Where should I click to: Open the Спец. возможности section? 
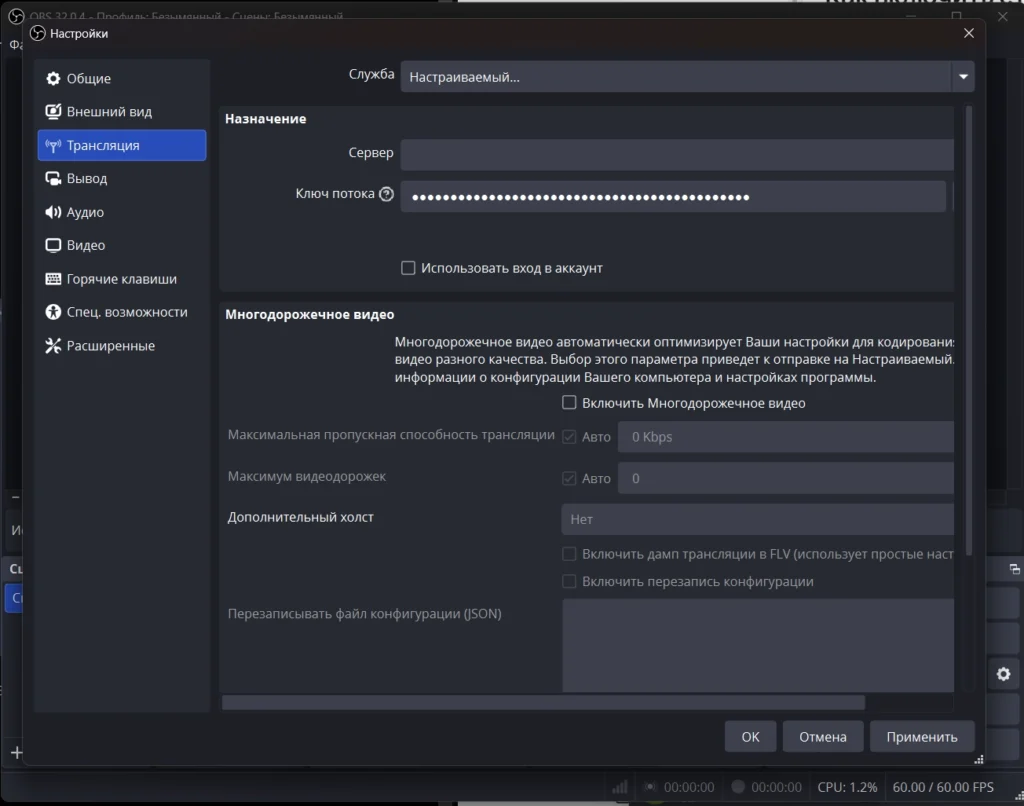click(x=127, y=312)
